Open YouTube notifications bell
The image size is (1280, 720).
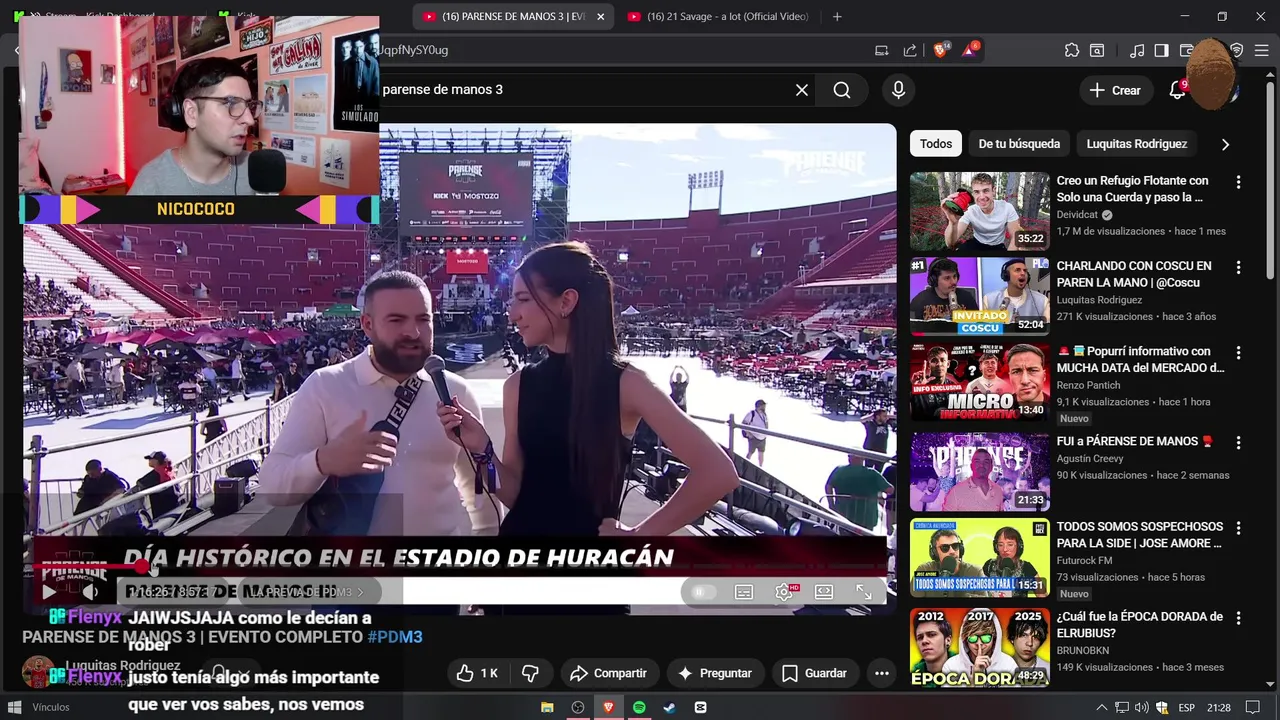point(1178,90)
